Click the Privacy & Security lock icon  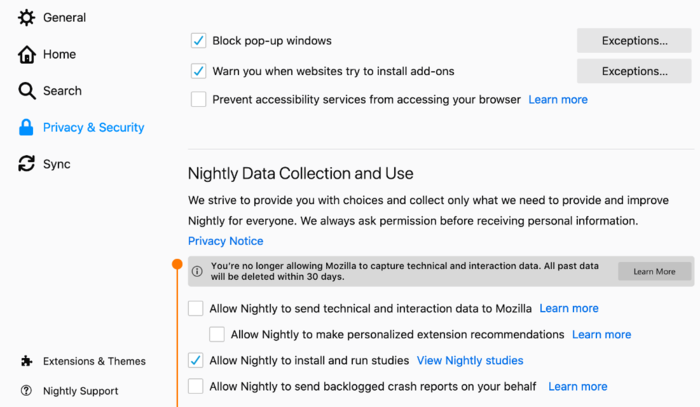[x=27, y=128]
